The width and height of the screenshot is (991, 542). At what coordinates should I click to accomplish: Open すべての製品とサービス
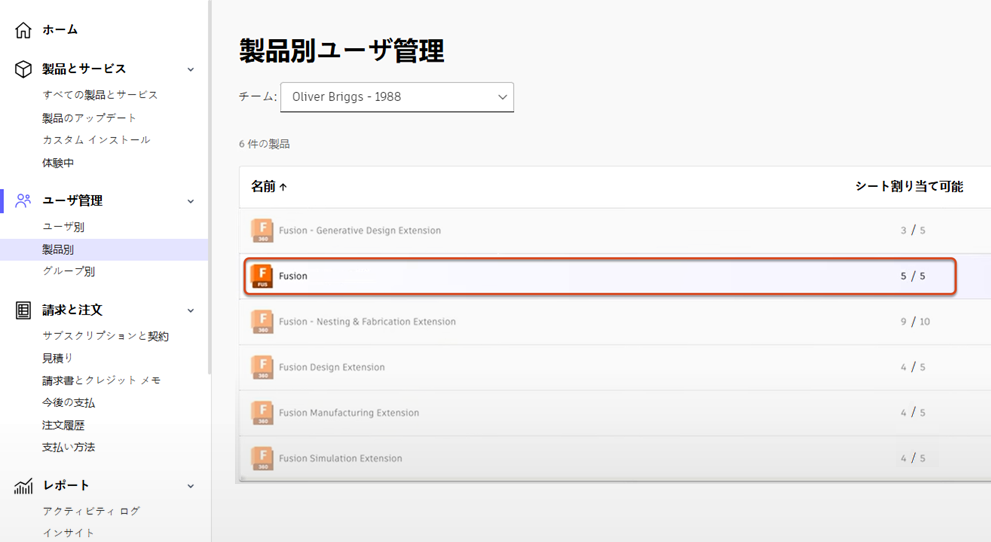pyautogui.click(x=100, y=95)
